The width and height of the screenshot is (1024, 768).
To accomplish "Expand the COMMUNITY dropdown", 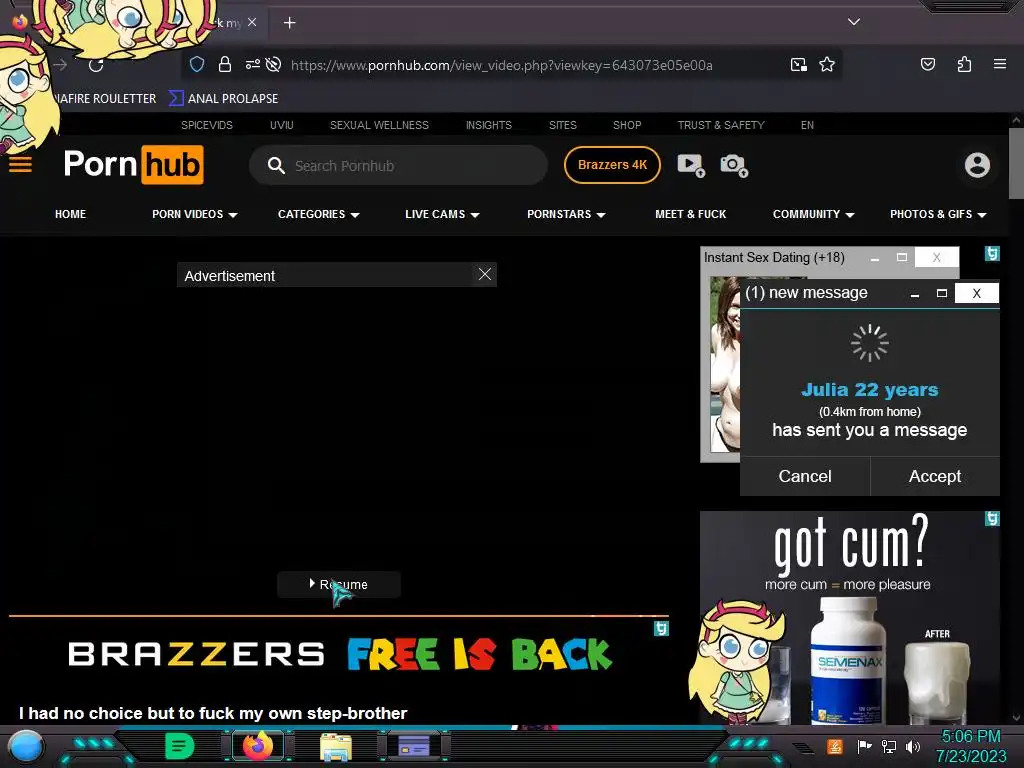I will 813,214.
